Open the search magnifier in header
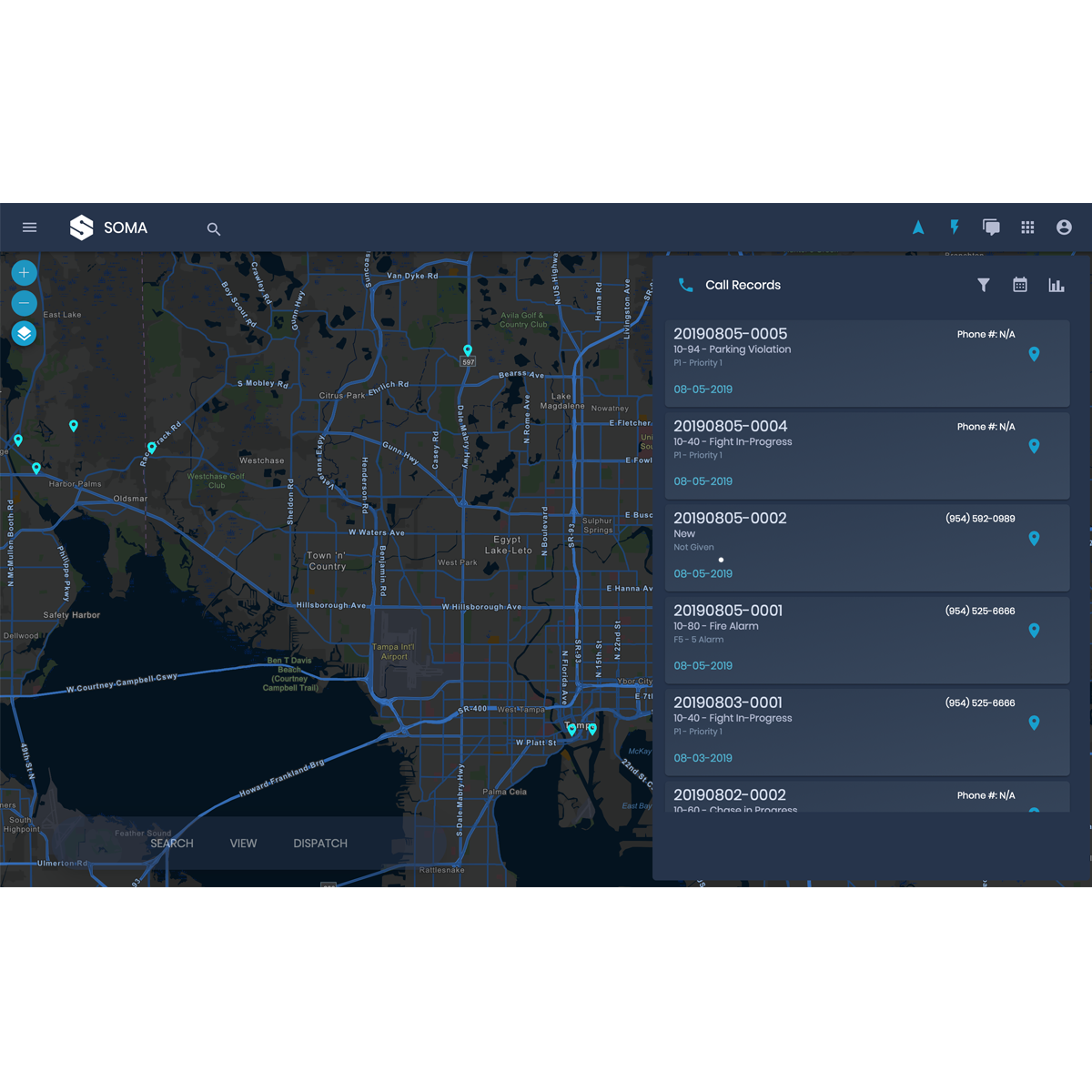This screenshot has width=1092, height=1092. point(214,229)
